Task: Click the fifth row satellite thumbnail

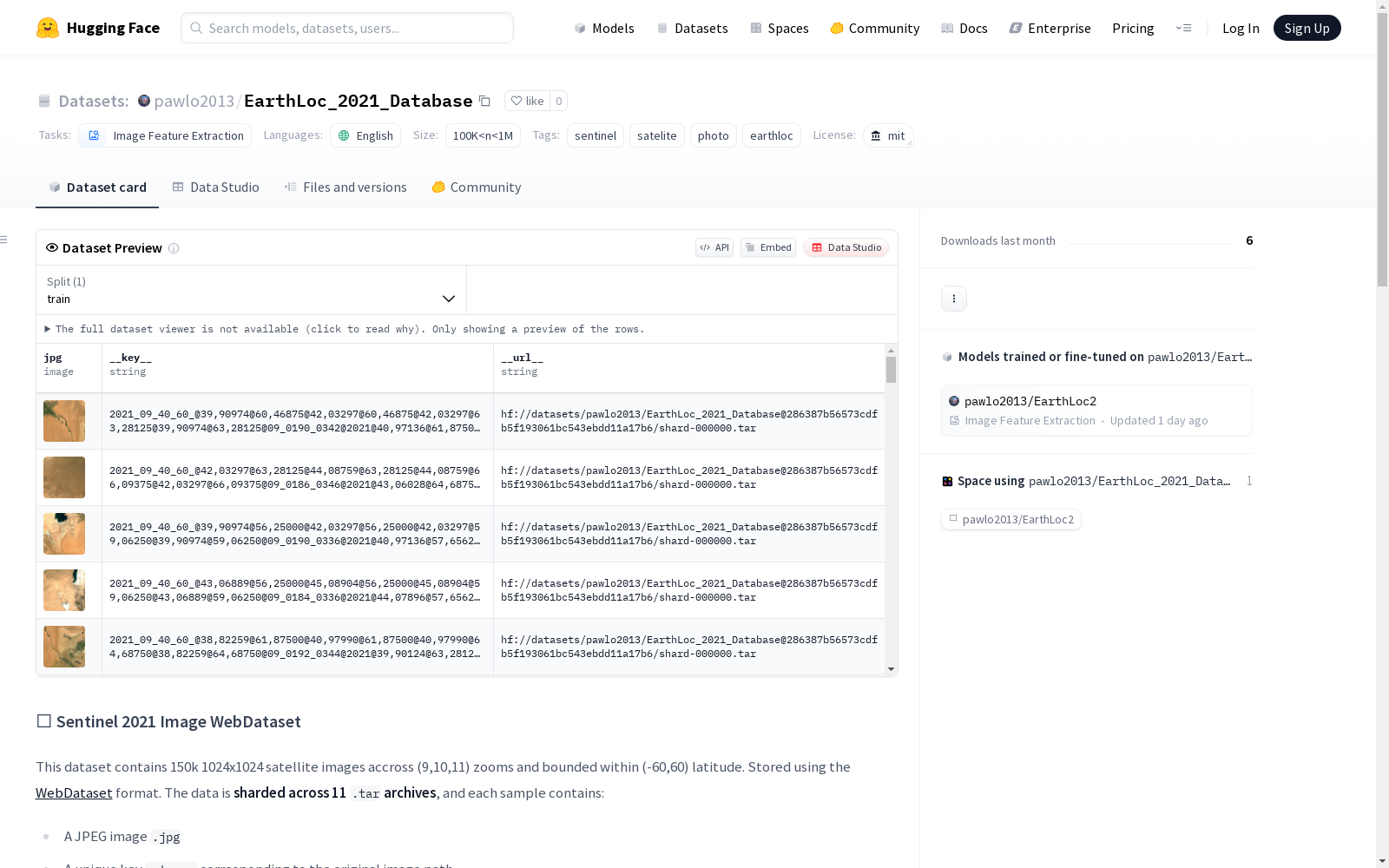Action: click(x=64, y=647)
